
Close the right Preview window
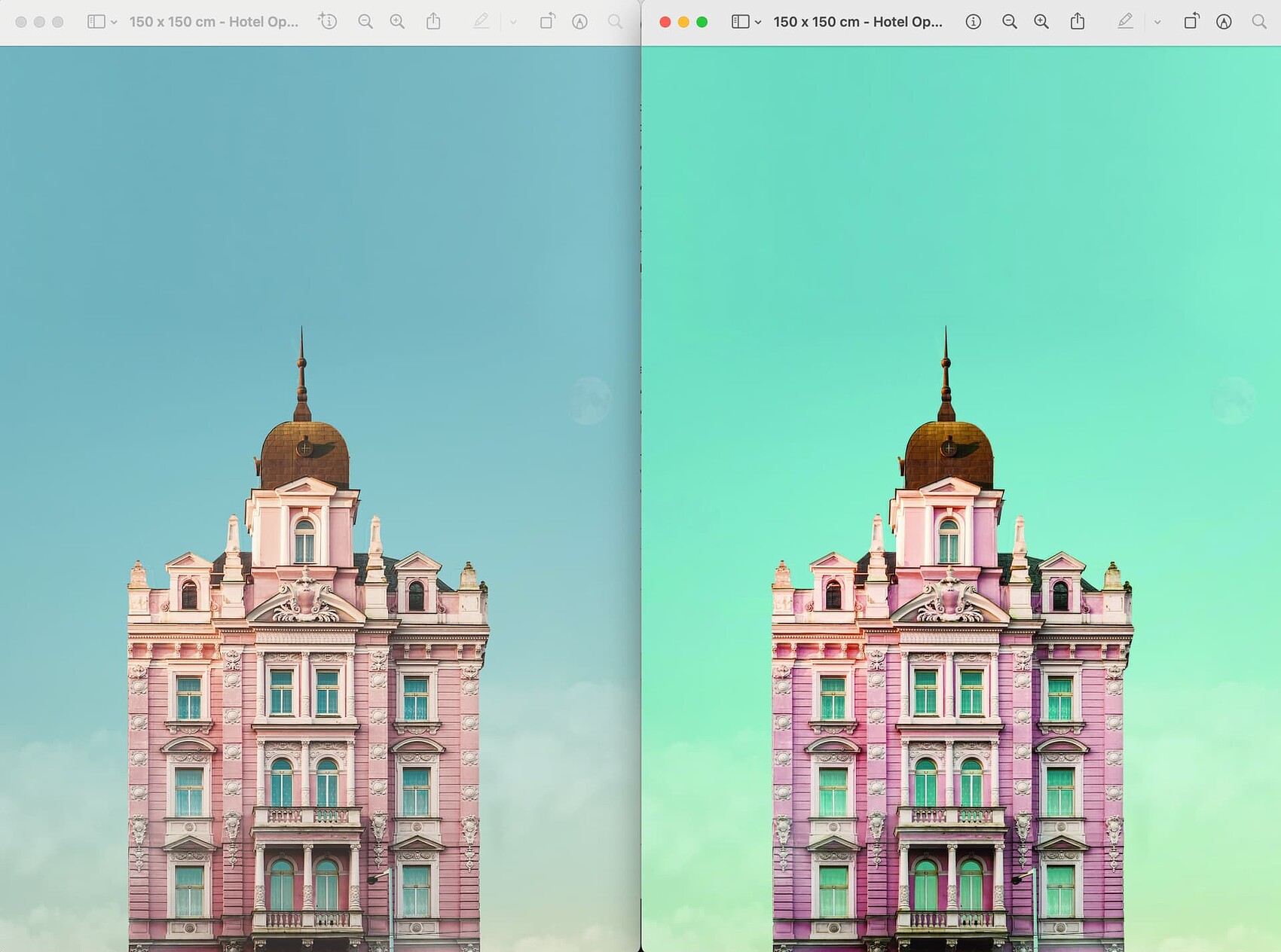pos(665,22)
